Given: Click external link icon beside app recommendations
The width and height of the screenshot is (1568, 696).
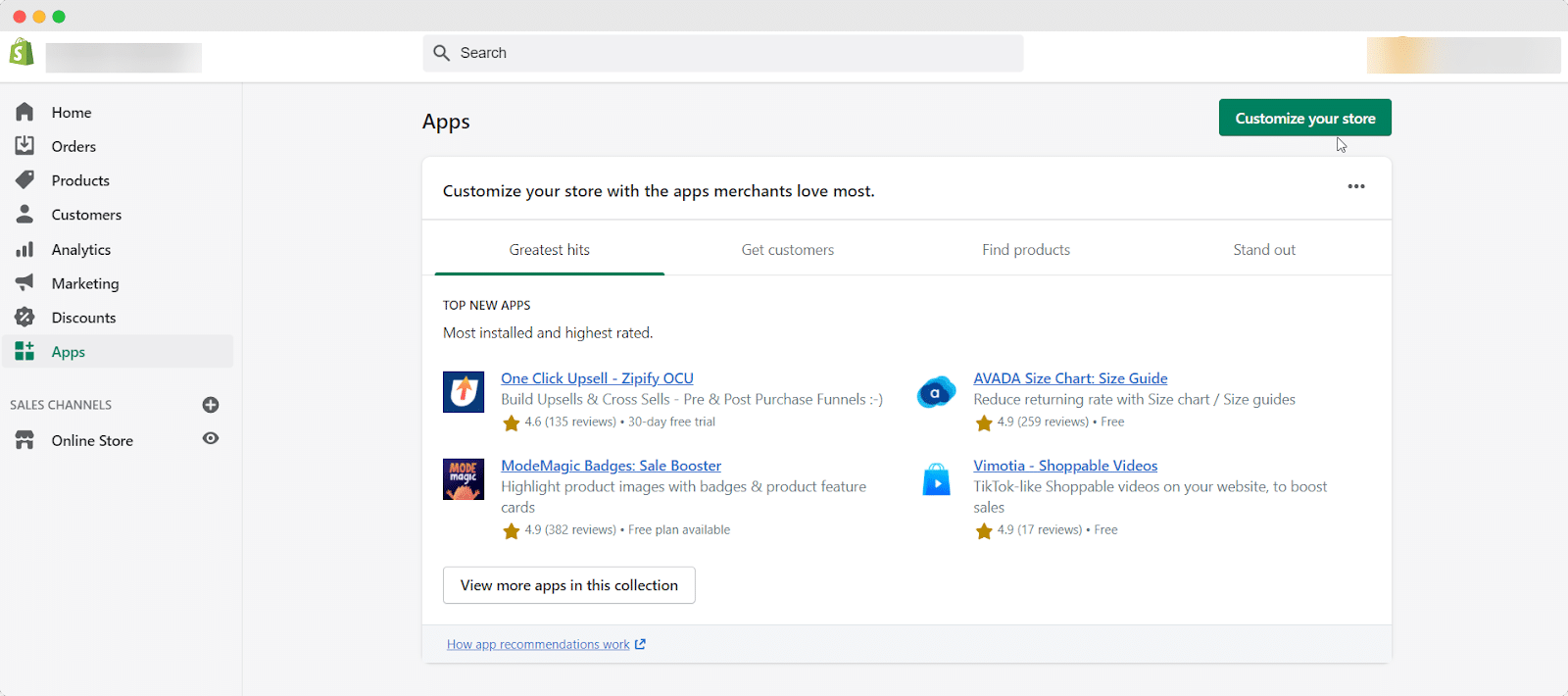Looking at the screenshot, I should coord(640,644).
